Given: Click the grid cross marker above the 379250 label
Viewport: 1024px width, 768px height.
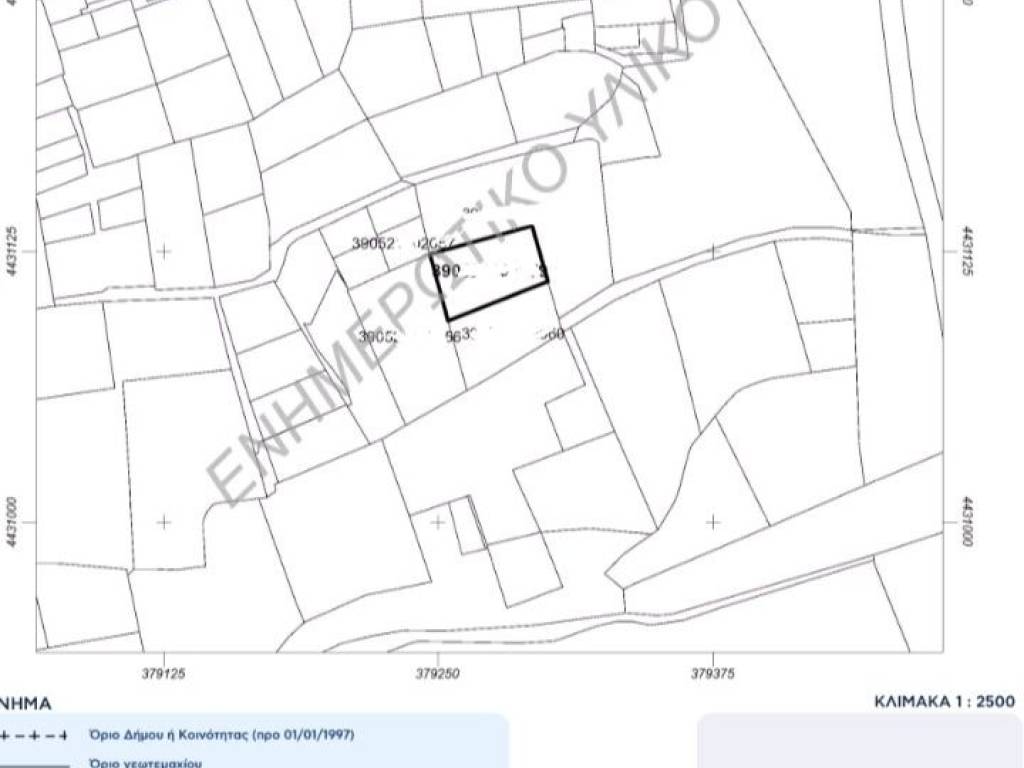Looking at the screenshot, I should (438, 521).
